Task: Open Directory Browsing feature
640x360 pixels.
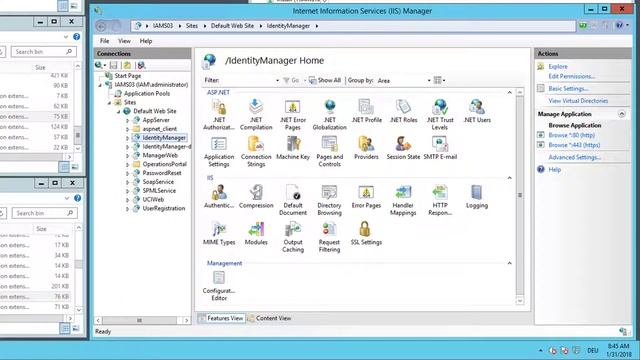Action: (x=329, y=200)
